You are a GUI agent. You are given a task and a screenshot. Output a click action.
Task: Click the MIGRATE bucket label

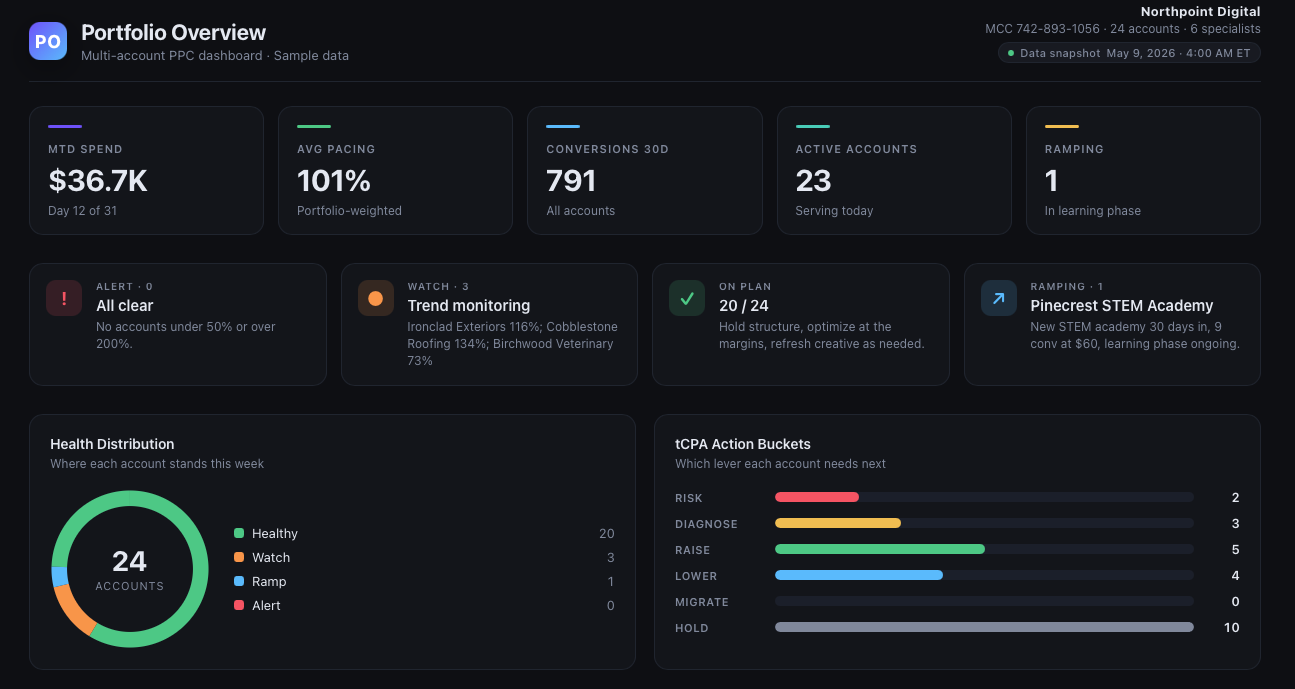tap(702, 602)
